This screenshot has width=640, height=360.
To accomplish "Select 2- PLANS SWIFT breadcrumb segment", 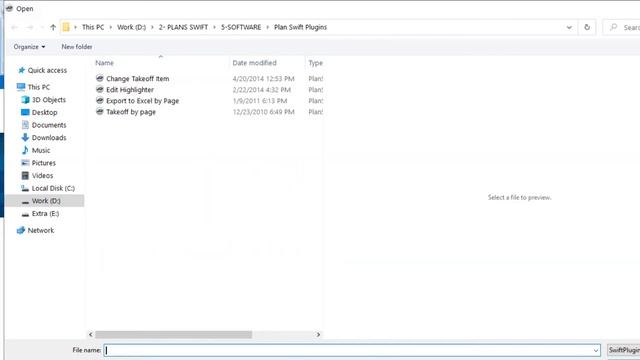I will coord(183,27).
